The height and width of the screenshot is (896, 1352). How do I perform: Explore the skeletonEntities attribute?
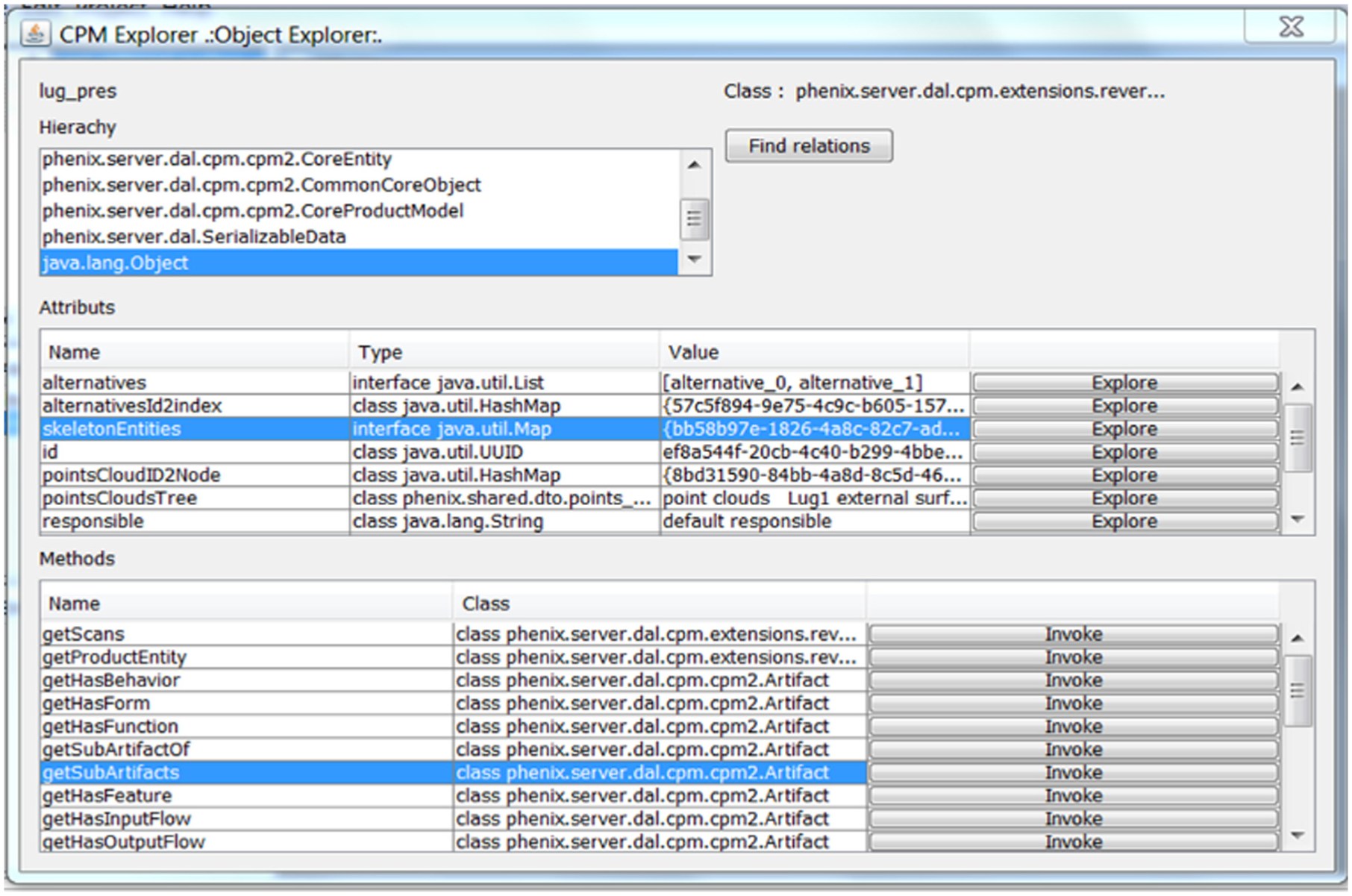click(x=1124, y=429)
